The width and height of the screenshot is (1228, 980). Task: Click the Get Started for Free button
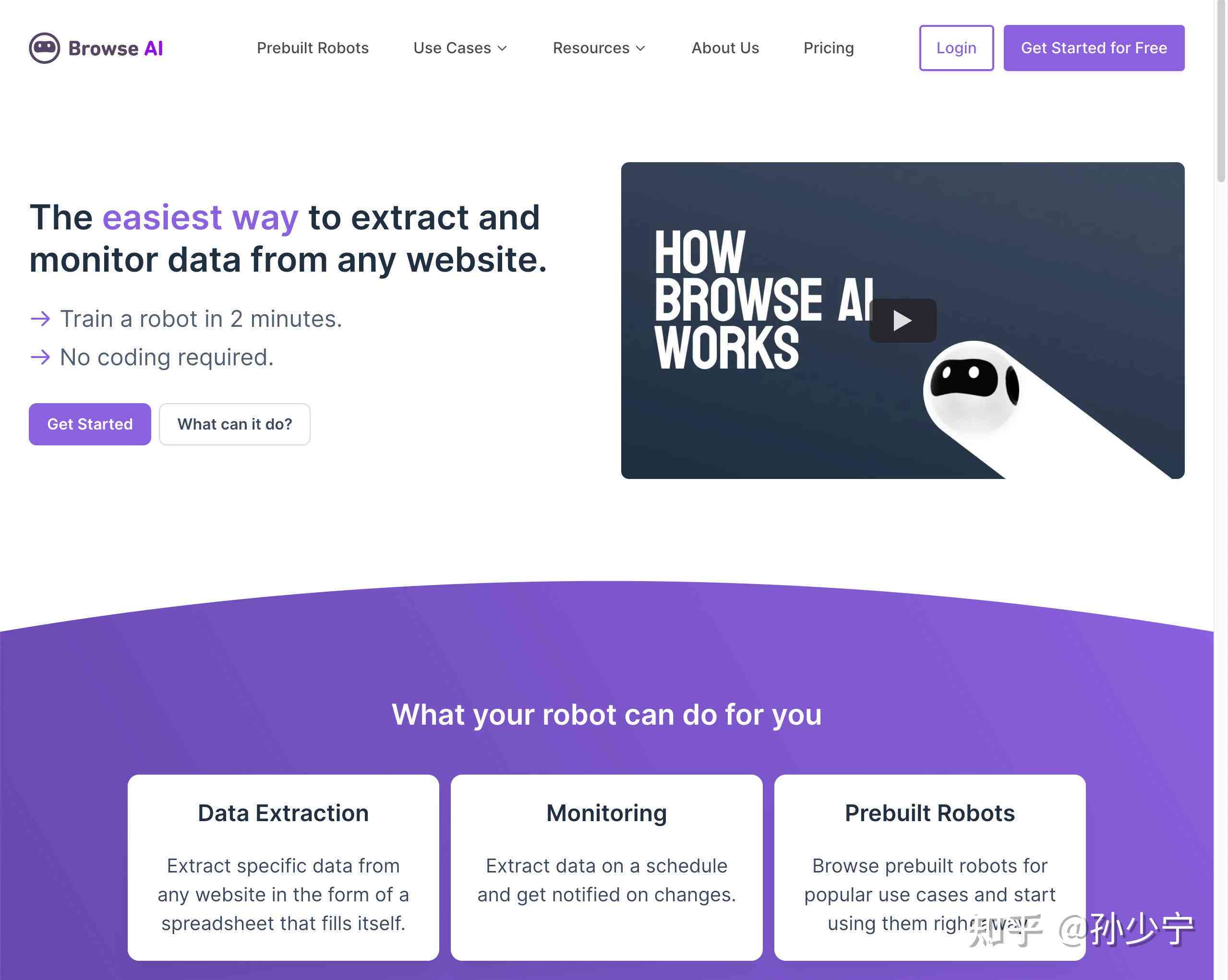coord(1093,48)
